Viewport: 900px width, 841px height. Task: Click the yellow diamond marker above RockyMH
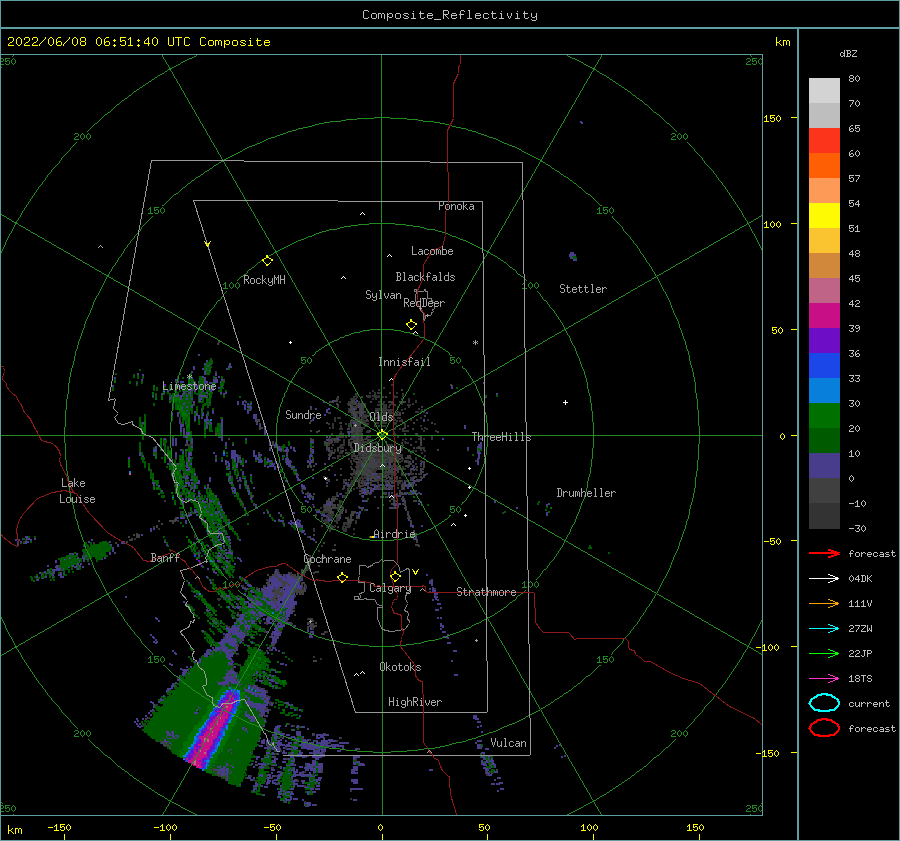coord(267,261)
